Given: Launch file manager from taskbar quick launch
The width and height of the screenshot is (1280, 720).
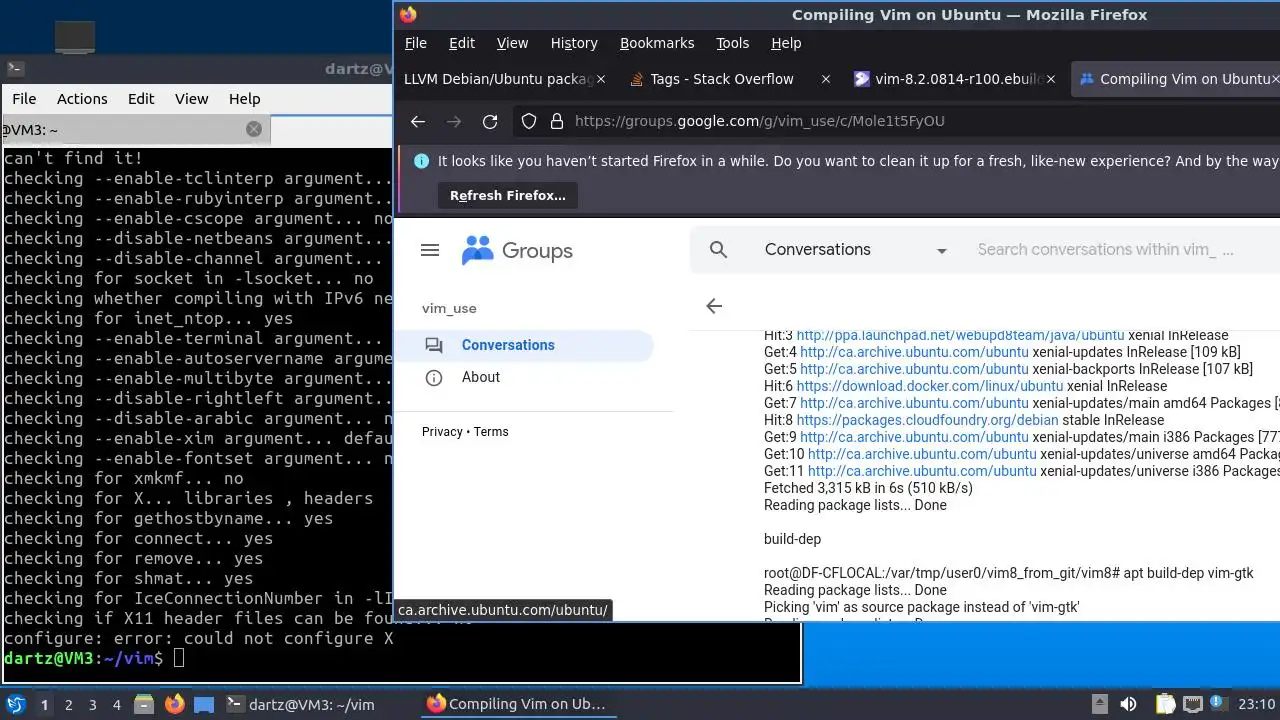Looking at the screenshot, I should (143, 704).
